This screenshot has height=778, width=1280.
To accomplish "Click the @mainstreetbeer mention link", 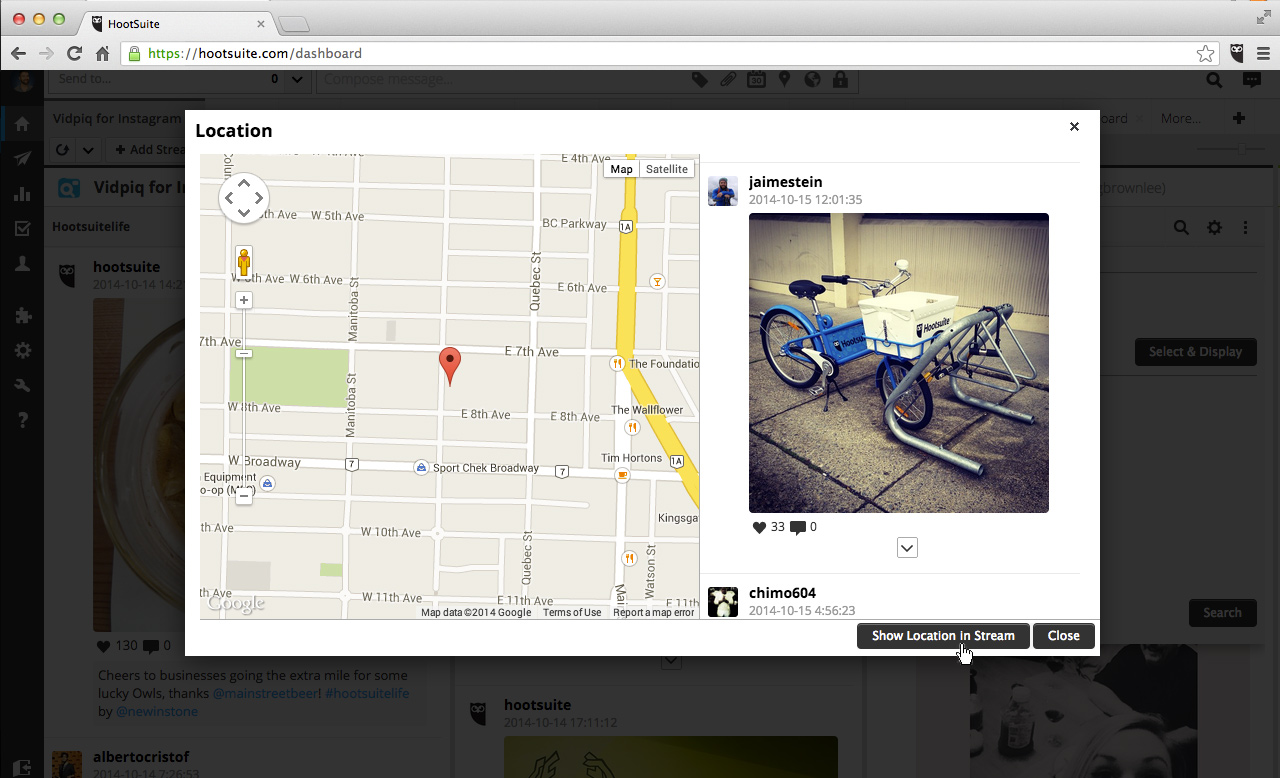I will [x=264, y=693].
